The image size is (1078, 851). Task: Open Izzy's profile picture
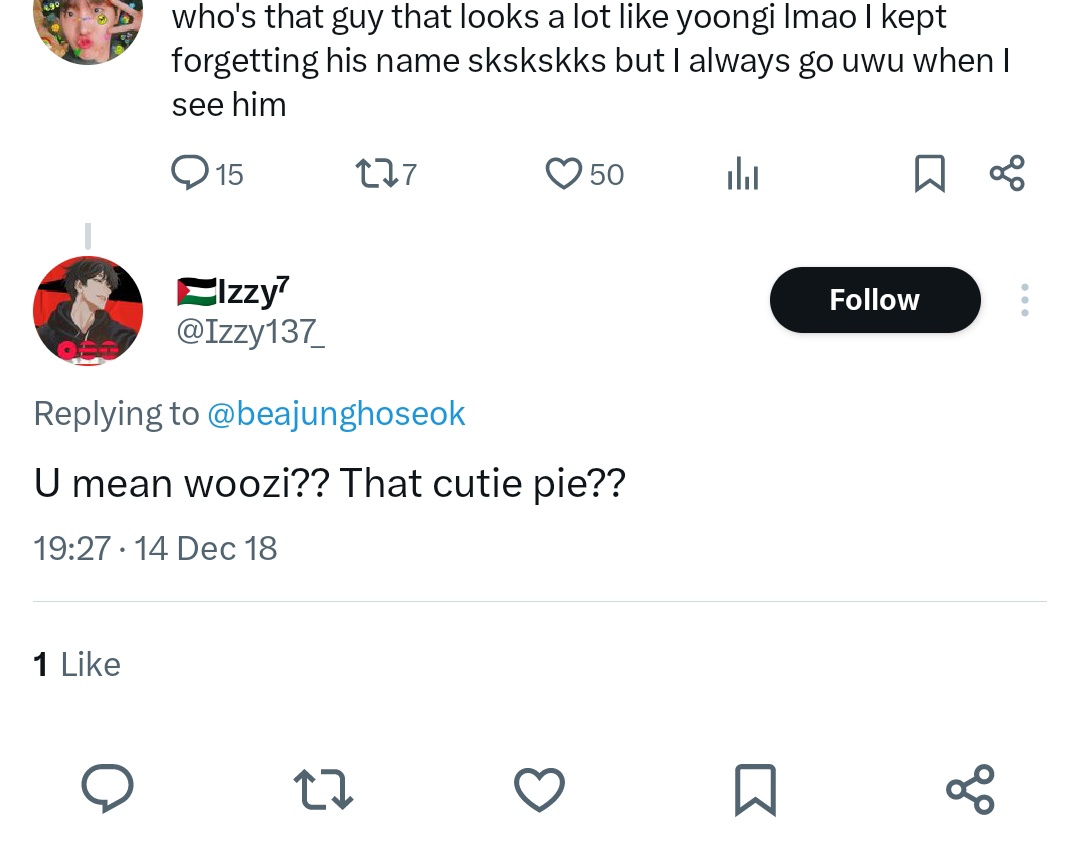tap(88, 311)
